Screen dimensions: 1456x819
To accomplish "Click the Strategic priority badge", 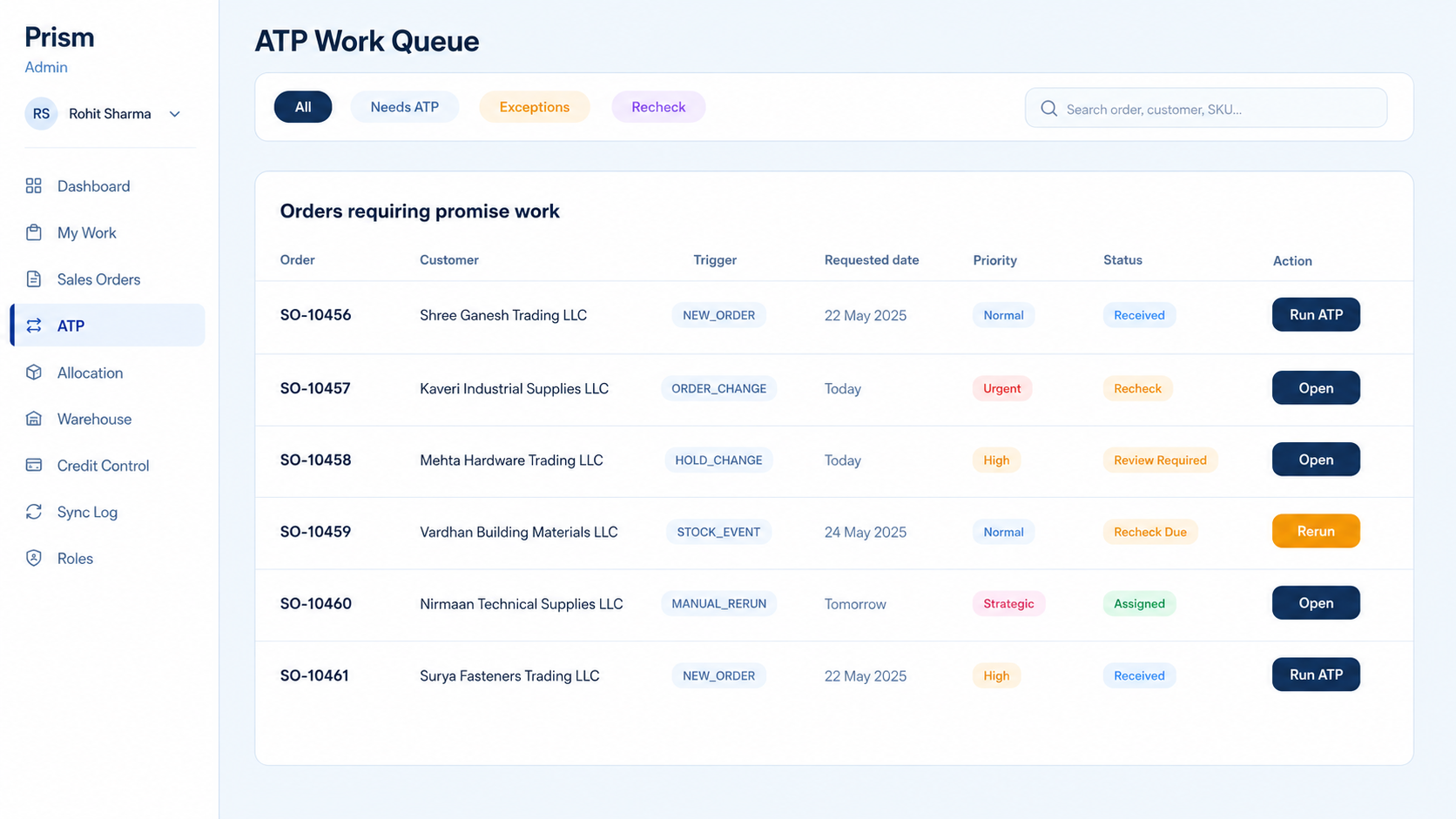I will point(1008,603).
